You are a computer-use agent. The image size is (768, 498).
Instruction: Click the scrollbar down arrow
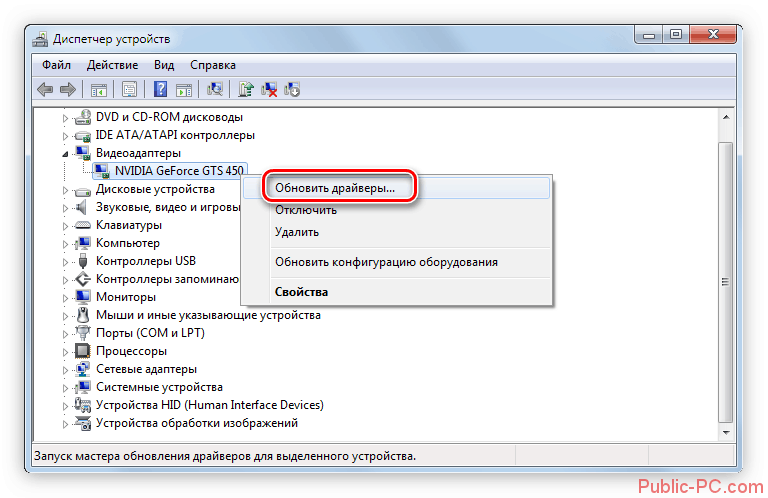pos(726,433)
